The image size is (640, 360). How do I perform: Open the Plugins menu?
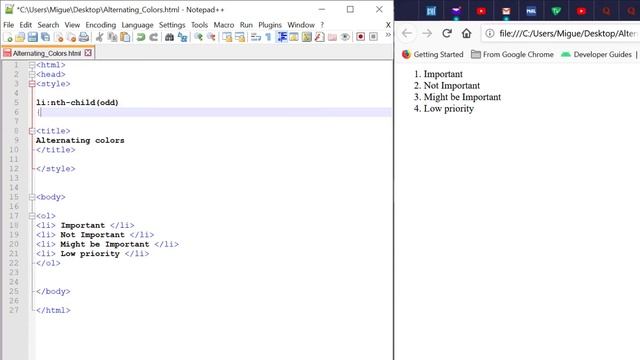point(270,25)
